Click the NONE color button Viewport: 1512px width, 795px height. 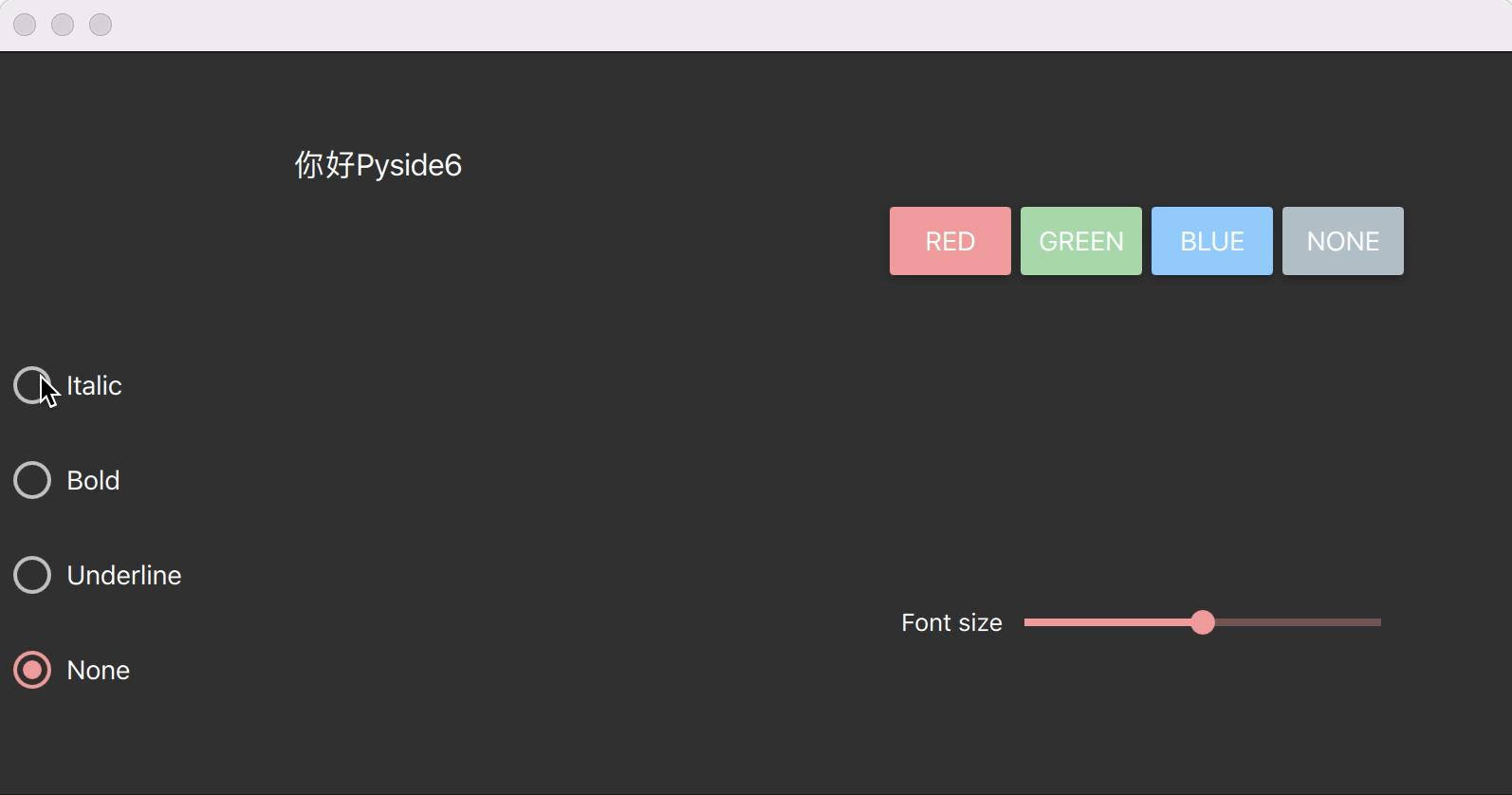pos(1341,241)
